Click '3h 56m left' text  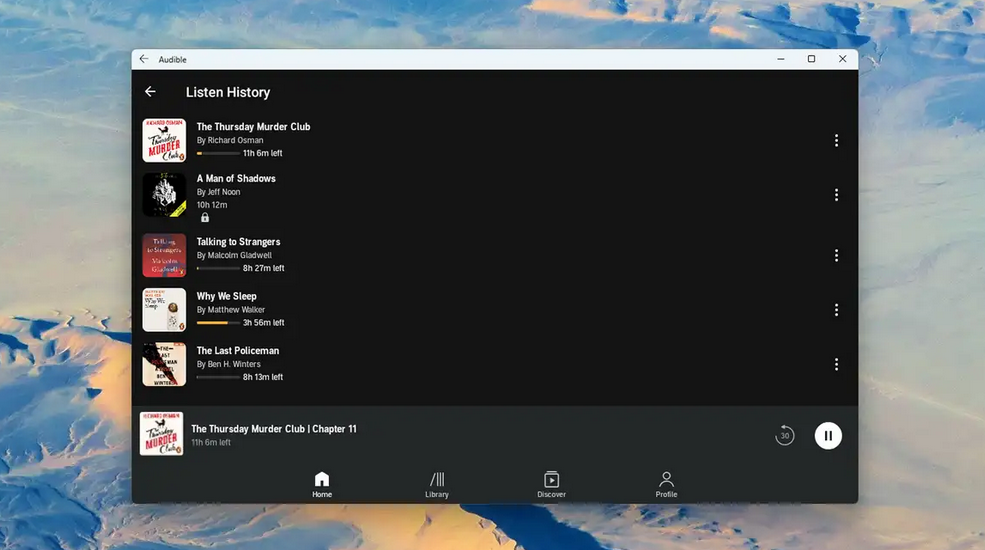pyautogui.click(x=264, y=323)
